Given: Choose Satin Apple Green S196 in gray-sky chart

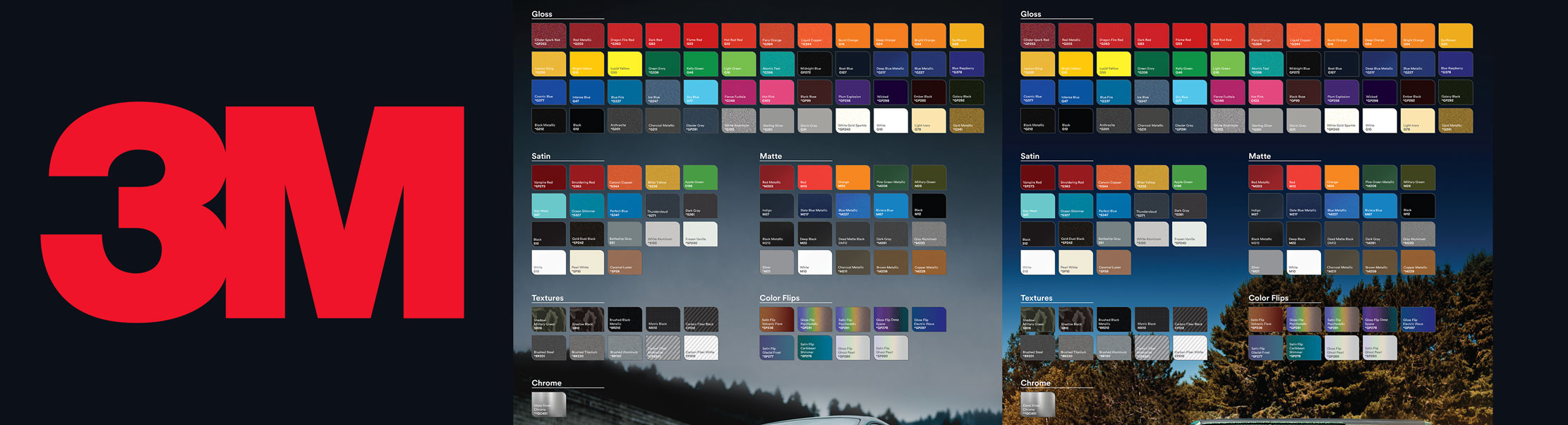Looking at the screenshot, I should [x=701, y=177].
